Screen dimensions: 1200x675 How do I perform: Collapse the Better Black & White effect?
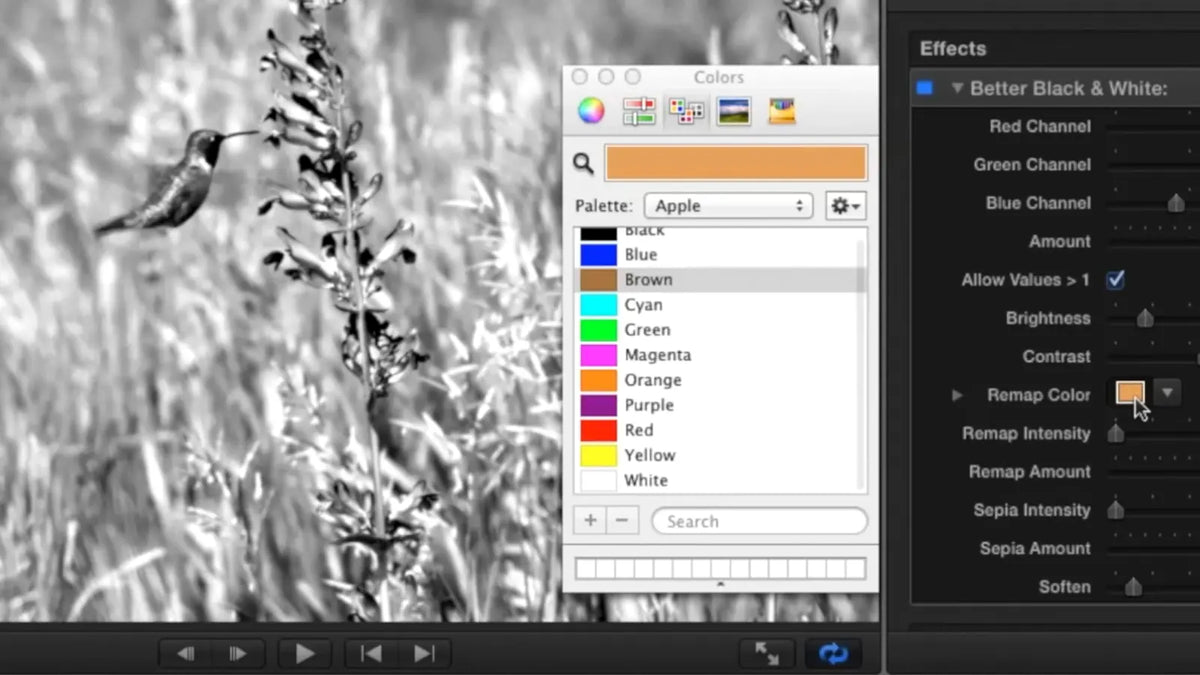957,88
